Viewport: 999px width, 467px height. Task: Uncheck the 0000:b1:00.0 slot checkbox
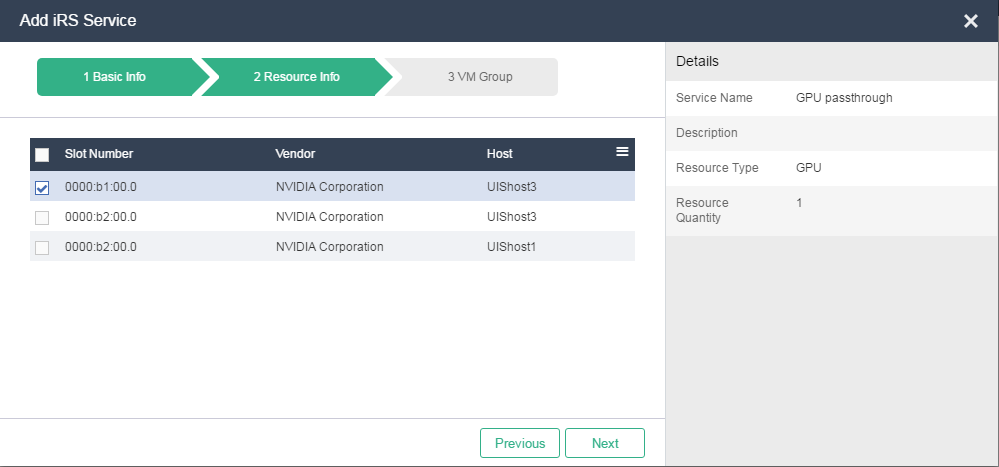pyautogui.click(x=42, y=187)
